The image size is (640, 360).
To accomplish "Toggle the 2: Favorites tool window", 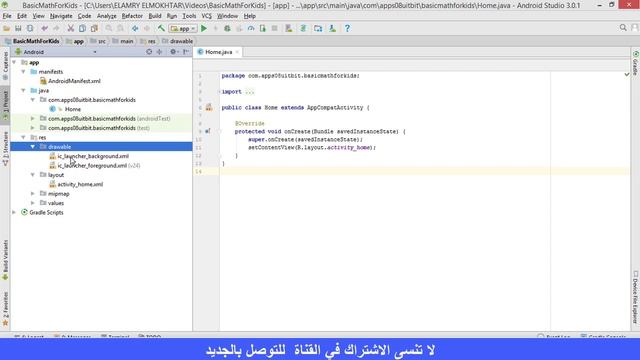I will coord(5,309).
